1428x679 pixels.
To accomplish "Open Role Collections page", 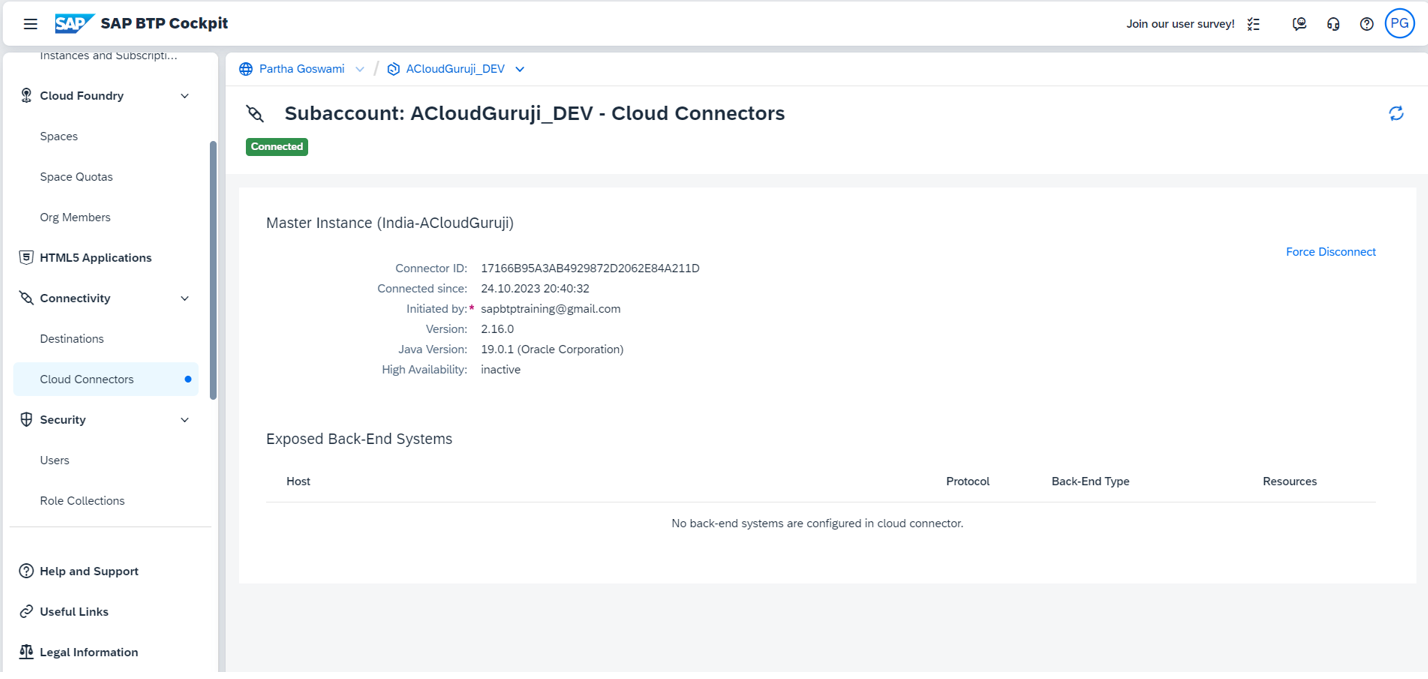I will (82, 501).
